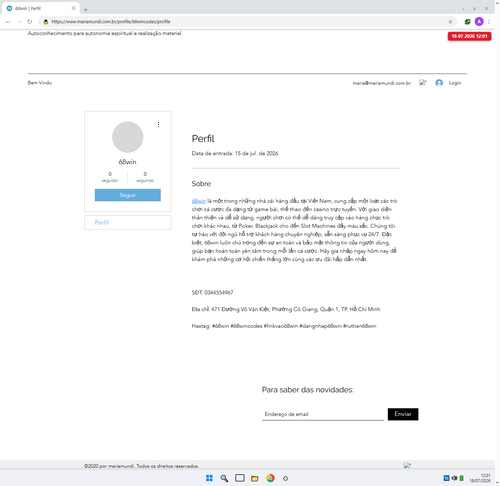Click the Địa chỉ address line

[286, 309]
